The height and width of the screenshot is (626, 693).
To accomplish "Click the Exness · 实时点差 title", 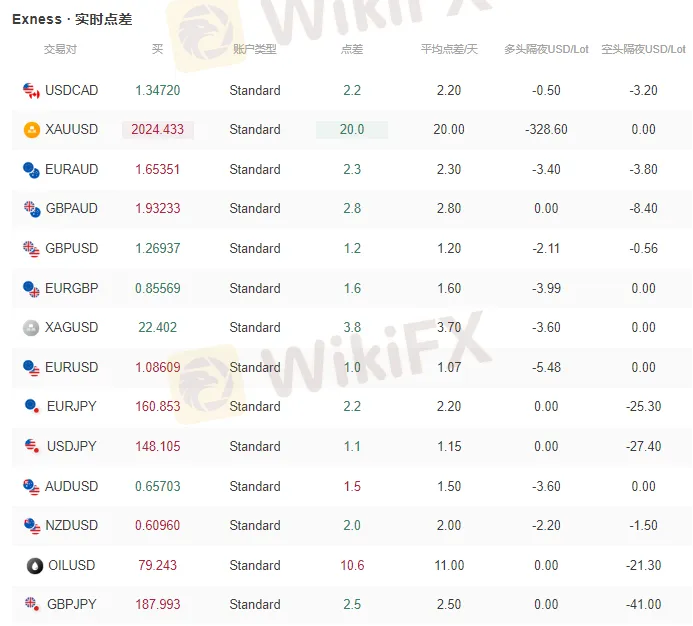I will (x=72, y=19).
